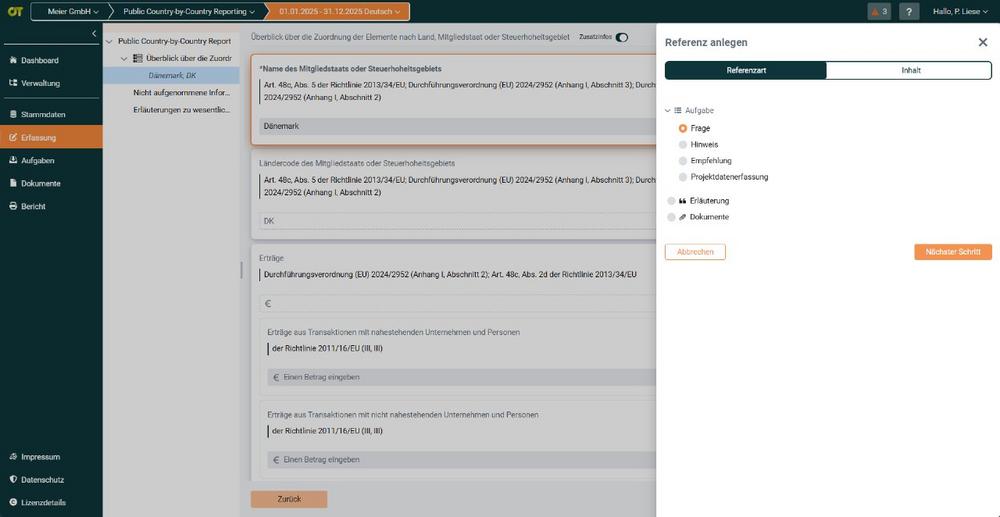Open Public Country-by-Country Reporting dropdown

pyautogui.click(x=189, y=11)
